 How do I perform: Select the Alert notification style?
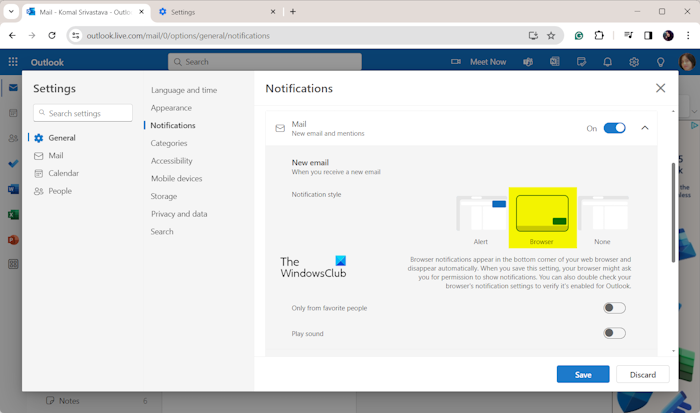481,220
